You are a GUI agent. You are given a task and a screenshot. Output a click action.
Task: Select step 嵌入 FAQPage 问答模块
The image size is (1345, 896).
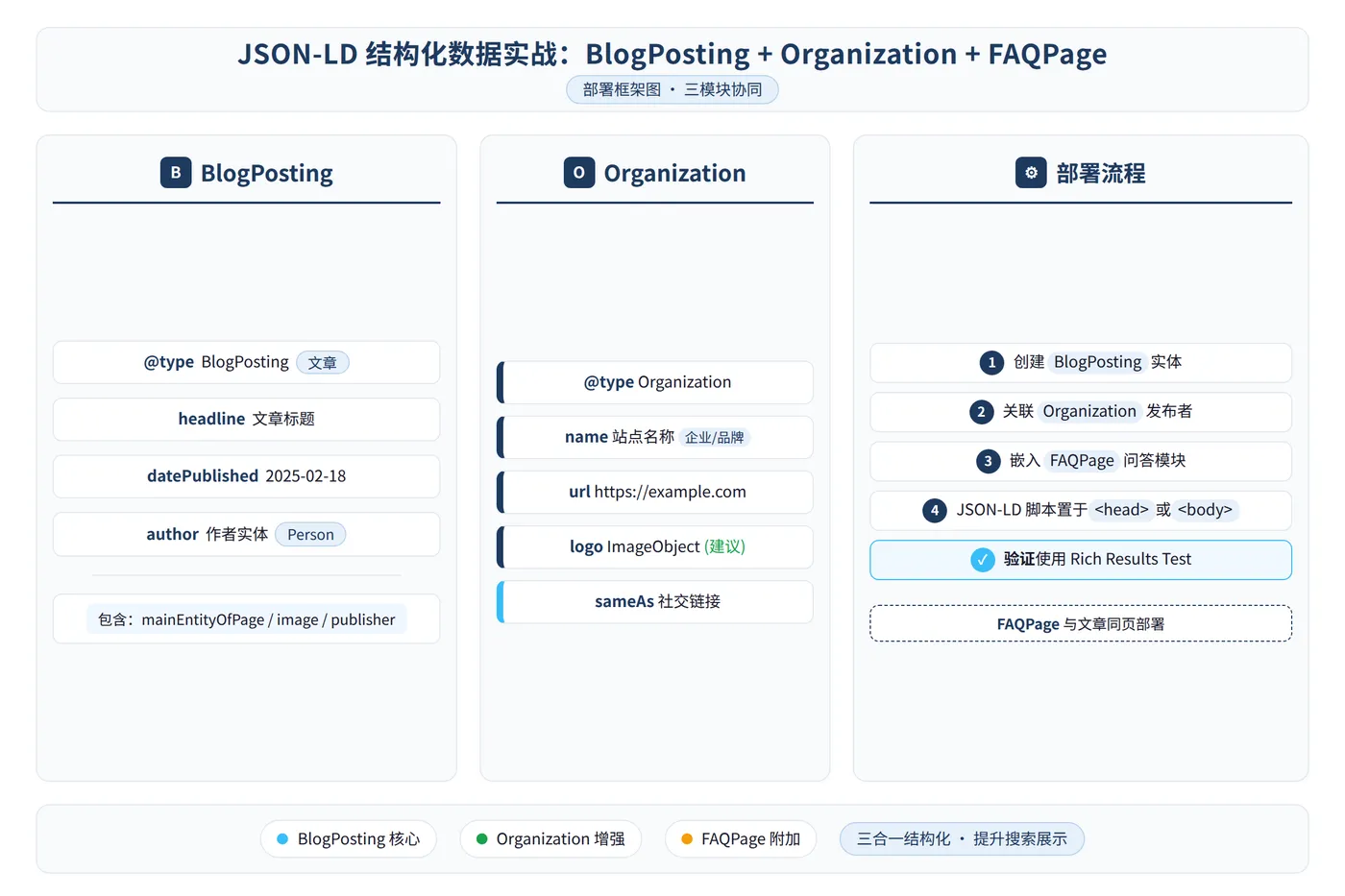click(1081, 461)
